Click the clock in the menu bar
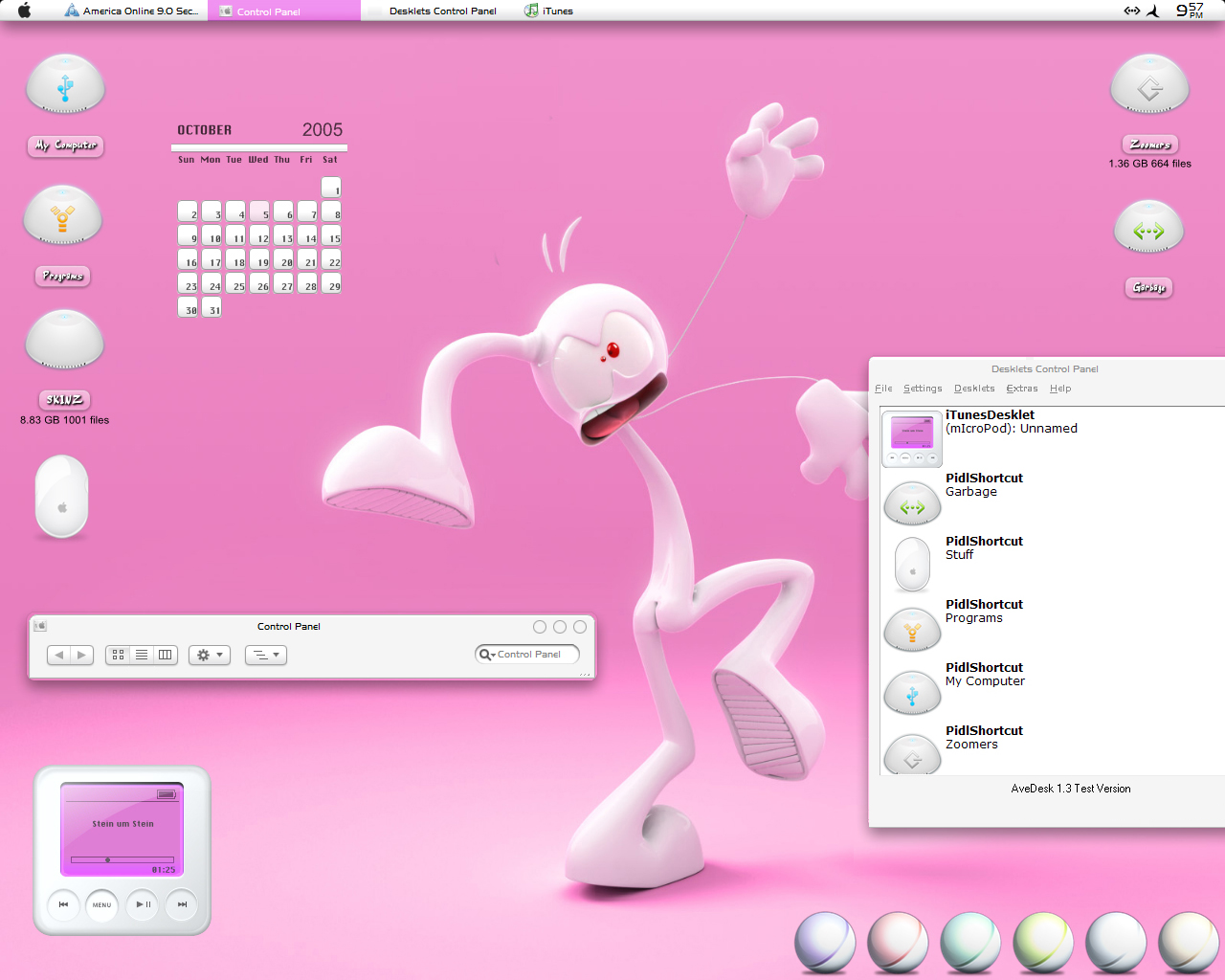1225x980 pixels. (1190, 11)
